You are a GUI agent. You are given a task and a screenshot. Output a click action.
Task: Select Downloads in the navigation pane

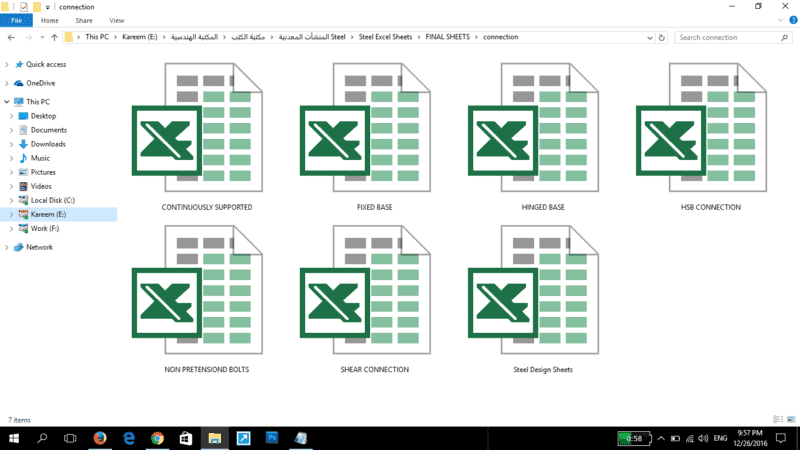[48, 144]
